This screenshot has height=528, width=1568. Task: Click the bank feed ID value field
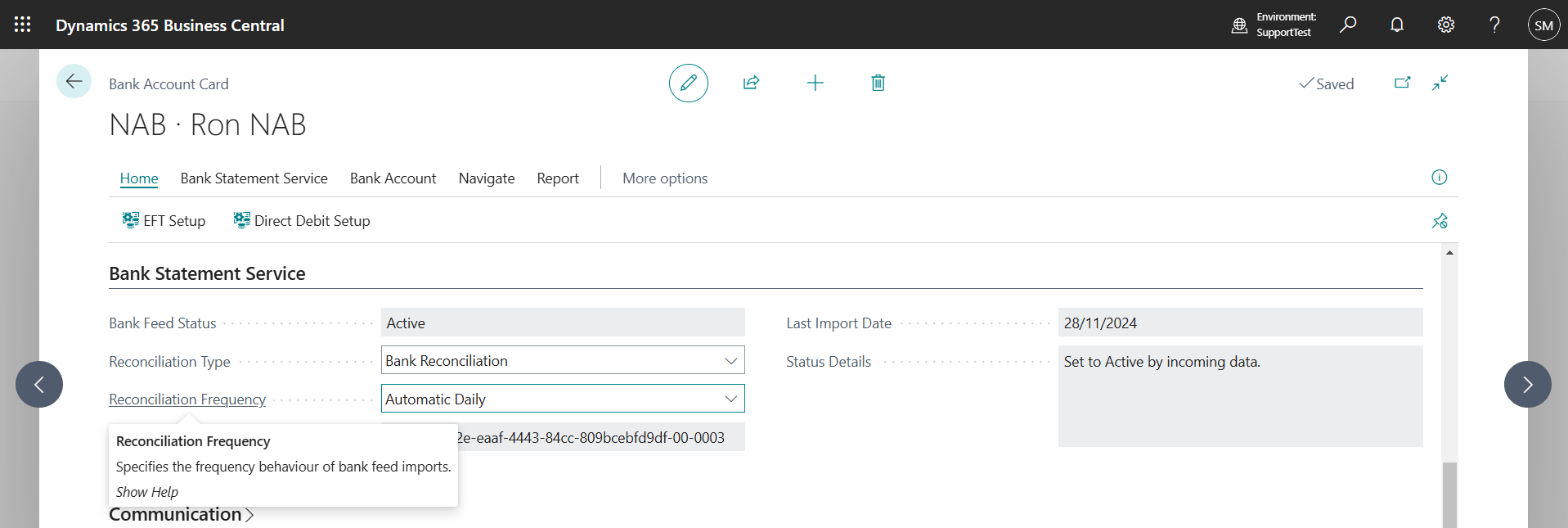coord(601,437)
